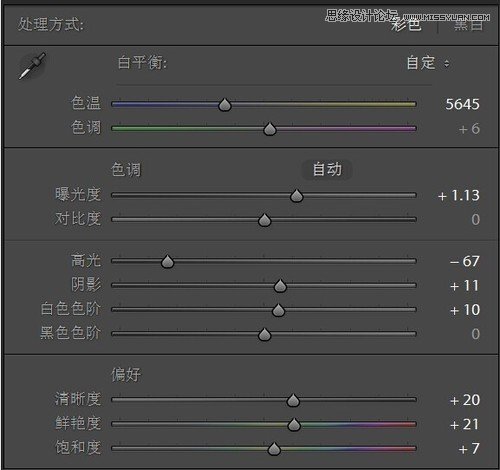The image size is (500, 470).
Task: Click the clarity value +20
Action: pyautogui.click(x=465, y=400)
